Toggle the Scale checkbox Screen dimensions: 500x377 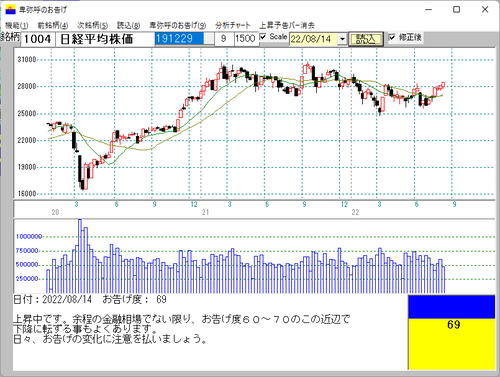tap(263, 37)
